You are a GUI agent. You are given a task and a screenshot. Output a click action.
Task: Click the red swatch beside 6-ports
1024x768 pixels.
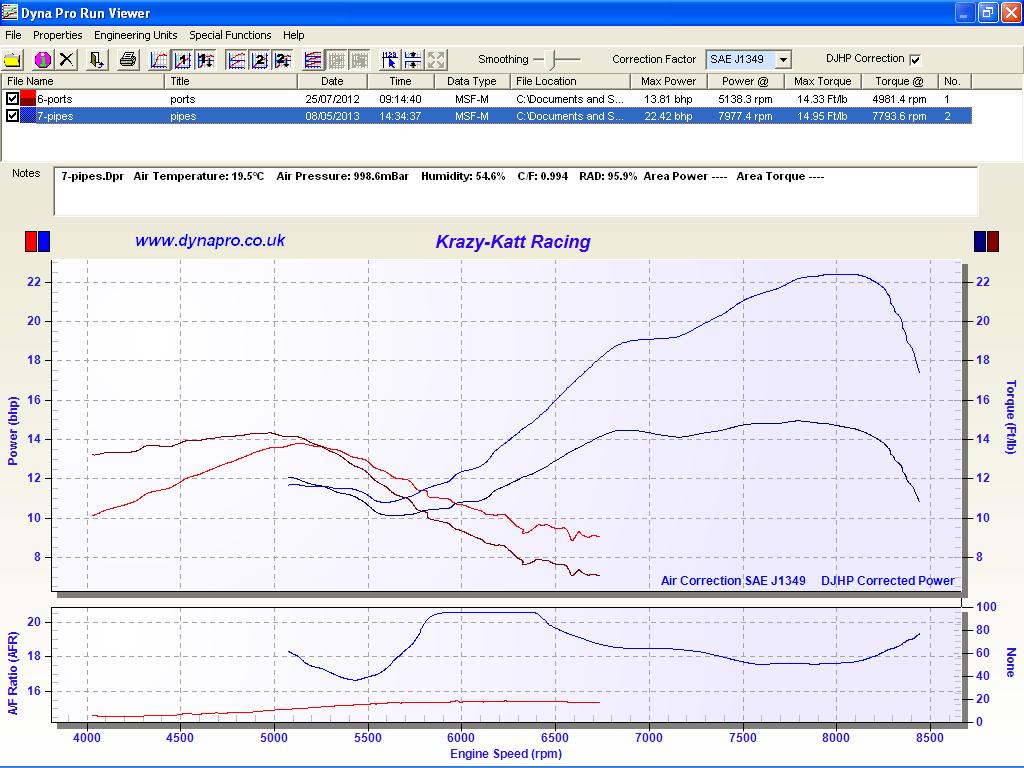coord(28,99)
